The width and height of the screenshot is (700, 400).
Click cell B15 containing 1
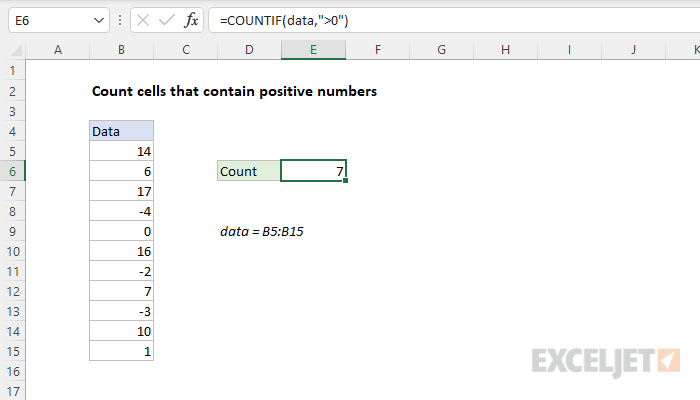(x=121, y=351)
